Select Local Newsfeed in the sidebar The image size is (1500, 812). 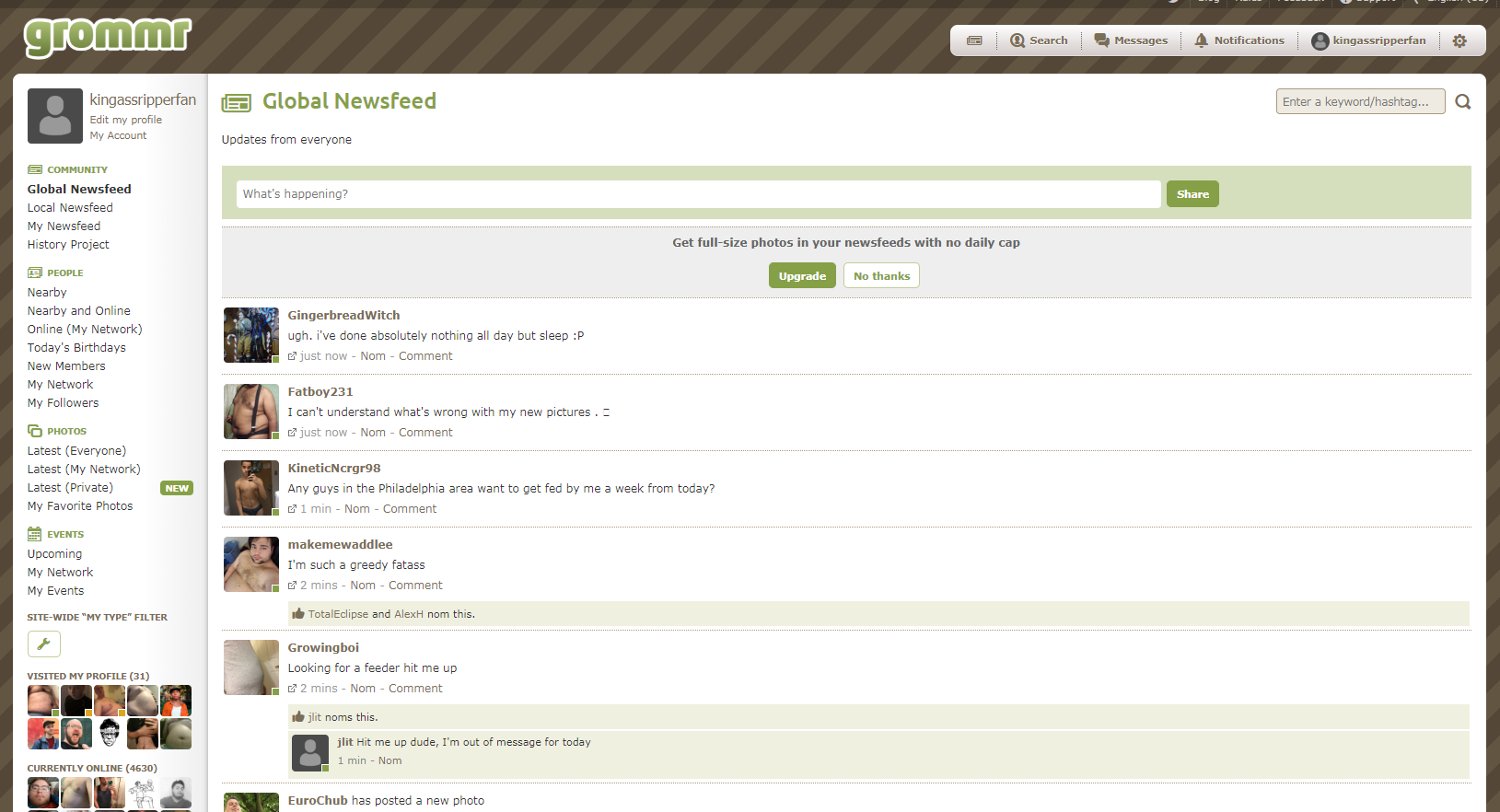70,208
